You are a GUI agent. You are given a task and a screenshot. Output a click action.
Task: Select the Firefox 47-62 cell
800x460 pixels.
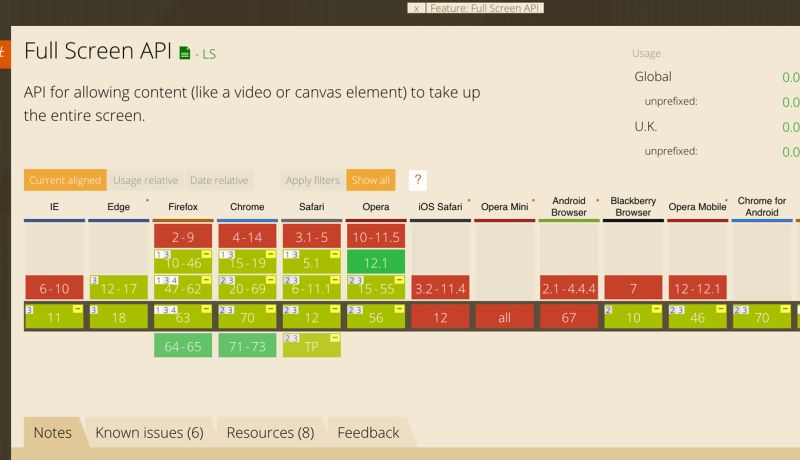click(x=183, y=288)
